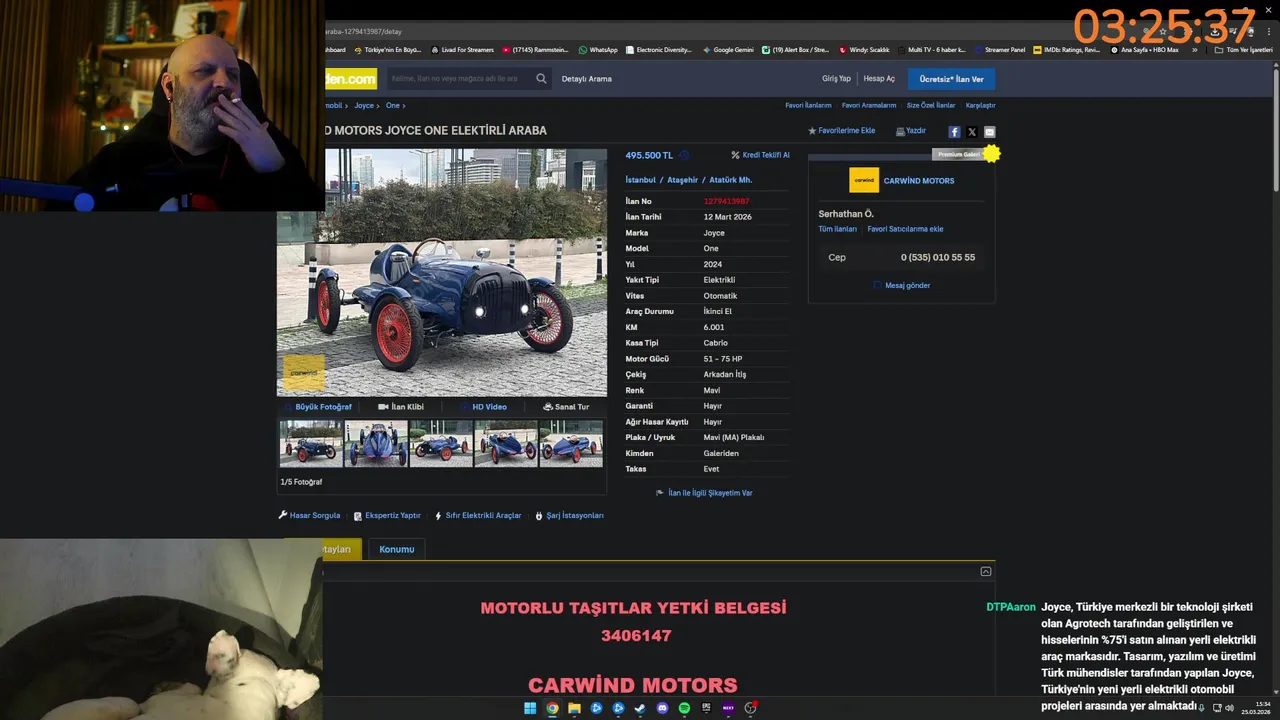
Task: Open File Explorer from taskbar
Action: click(574, 708)
